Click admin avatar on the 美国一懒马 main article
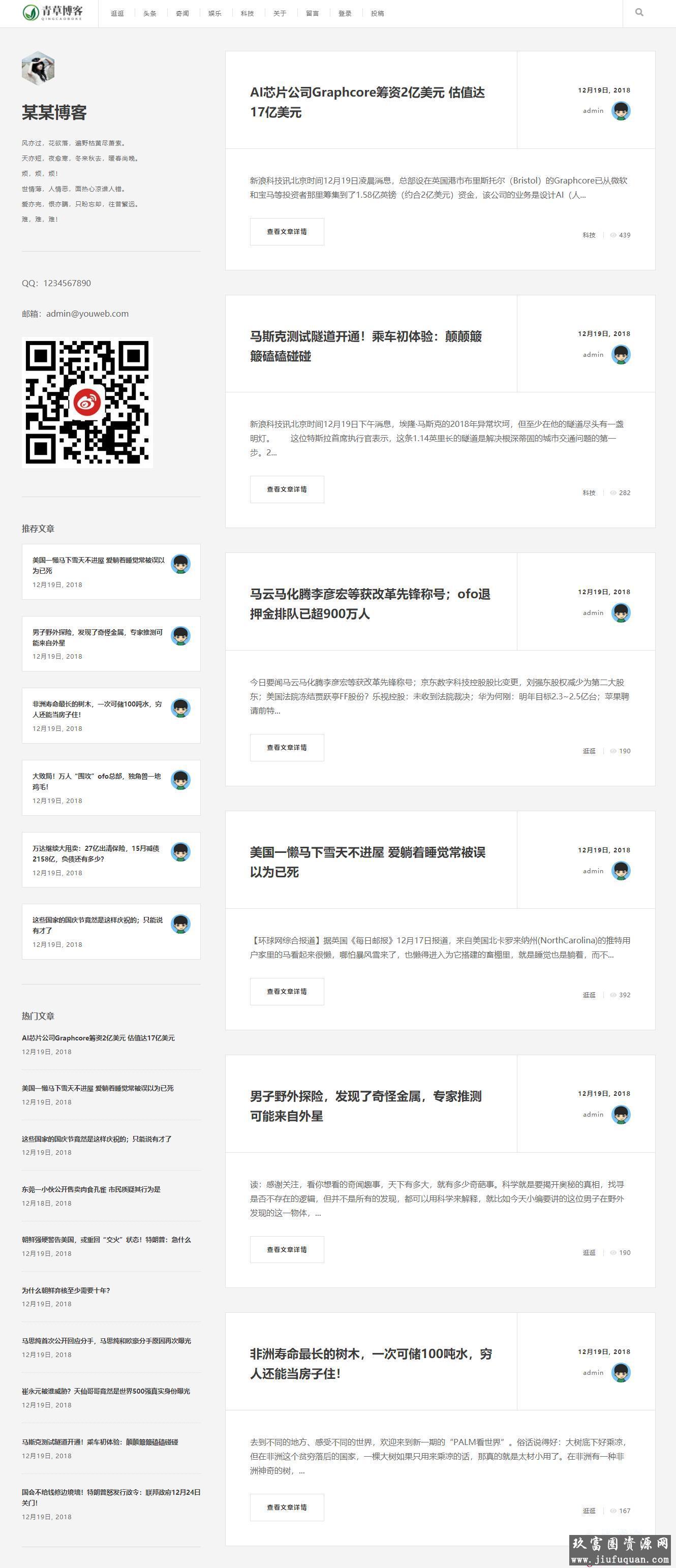676x1568 pixels. click(x=621, y=871)
